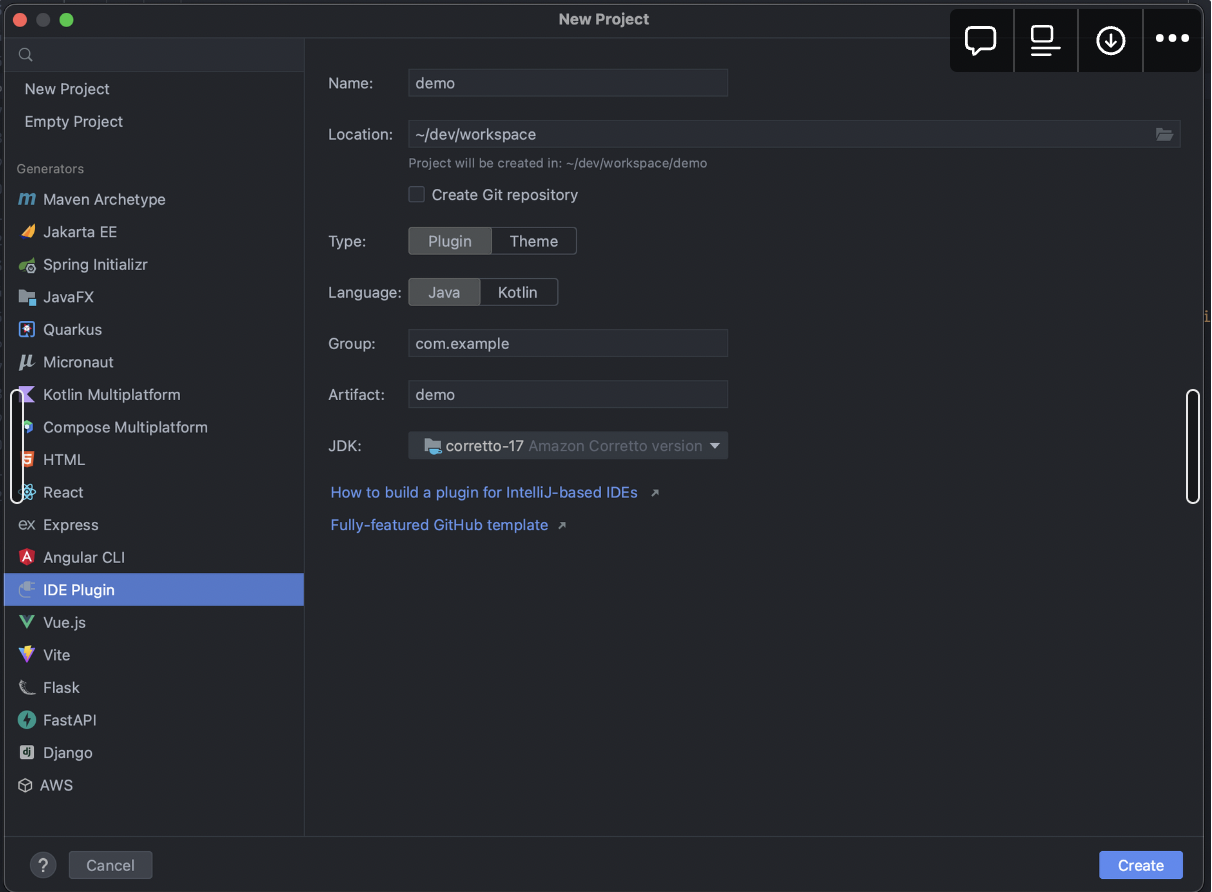Click the Vite lightning icon

(x=27, y=655)
